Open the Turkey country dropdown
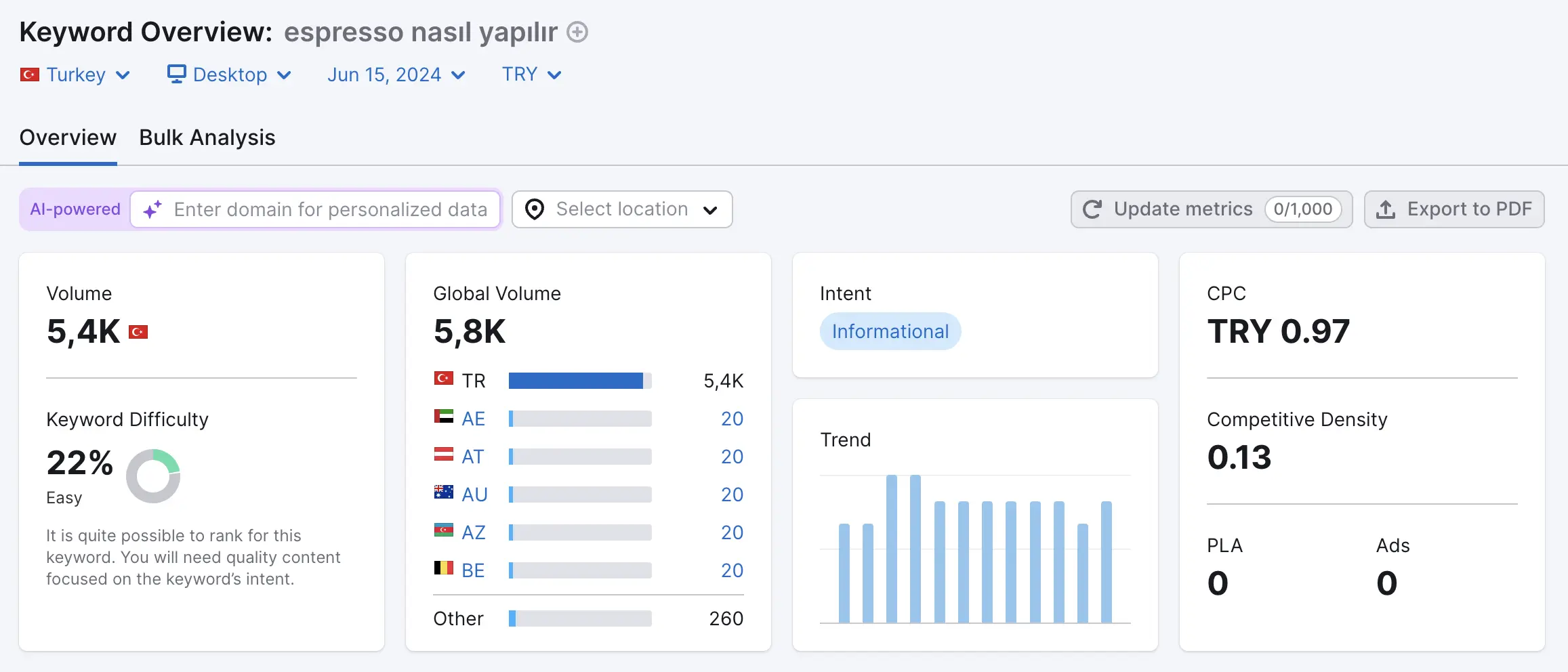Image resolution: width=1568 pixels, height=672 pixels. point(75,75)
